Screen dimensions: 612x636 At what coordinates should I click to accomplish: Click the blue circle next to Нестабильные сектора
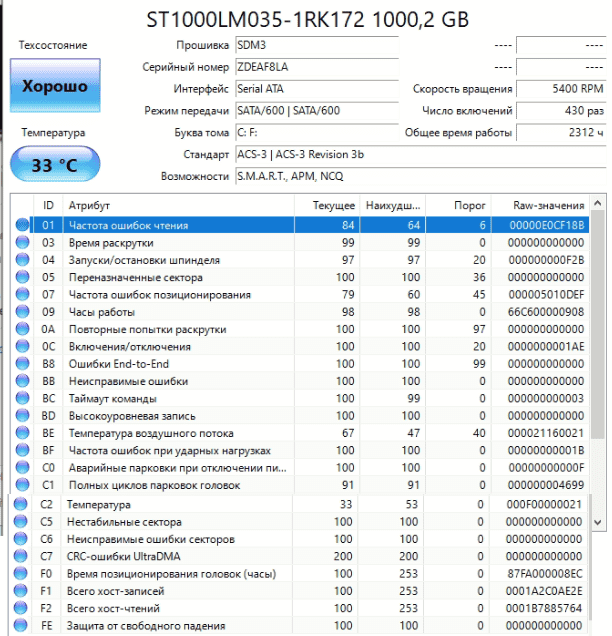tap(22, 522)
